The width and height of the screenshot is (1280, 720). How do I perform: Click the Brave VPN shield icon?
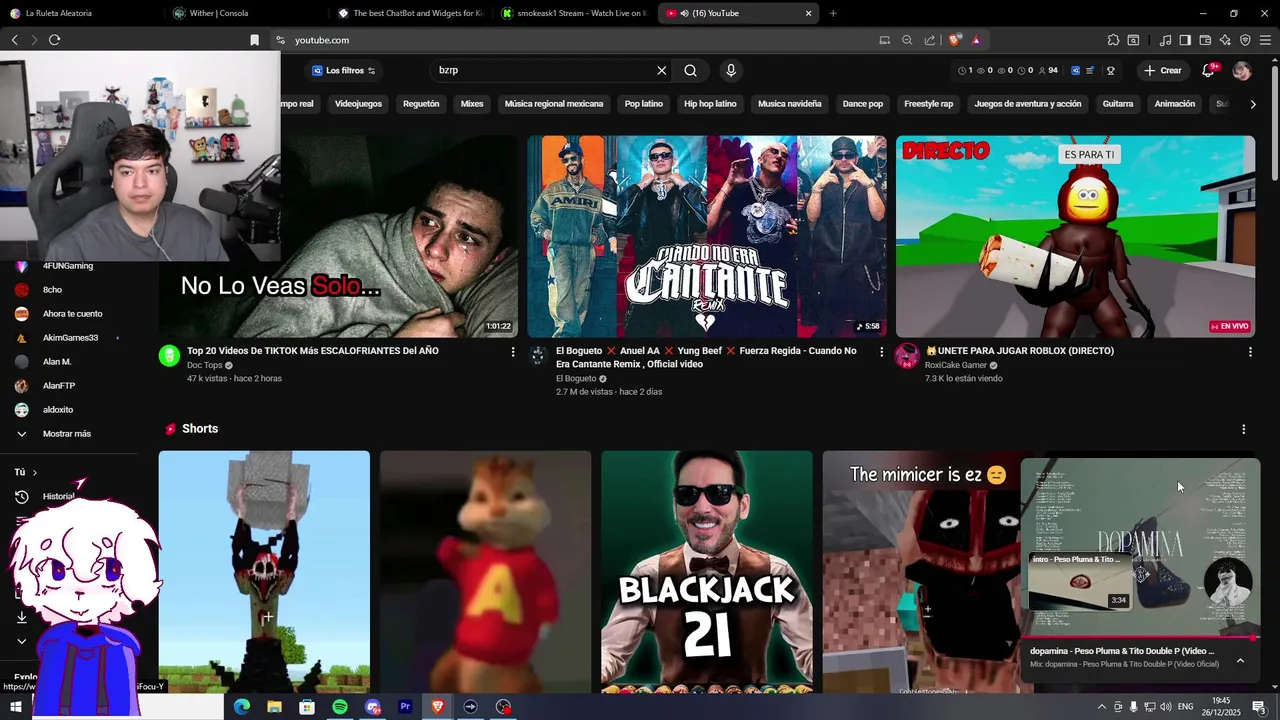pyautogui.click(x=1245, y=40)
